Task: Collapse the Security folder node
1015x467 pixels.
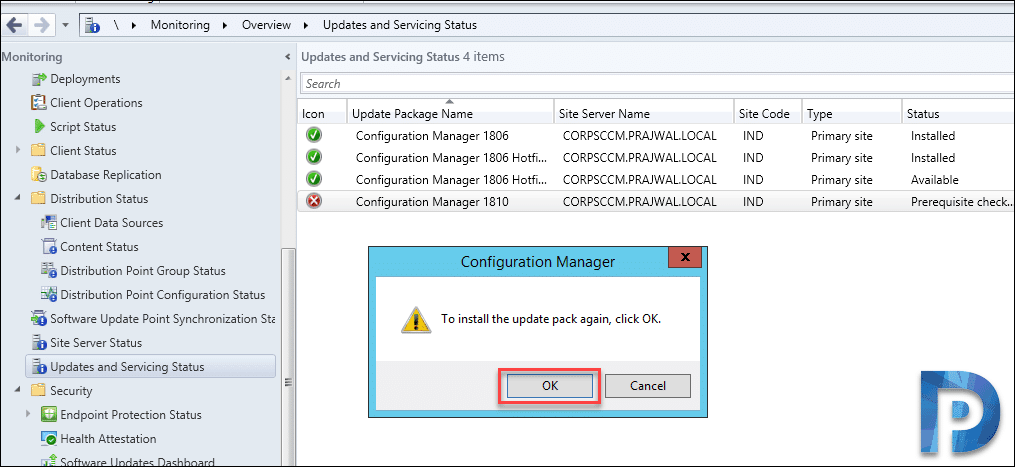Action: [17, 391]
